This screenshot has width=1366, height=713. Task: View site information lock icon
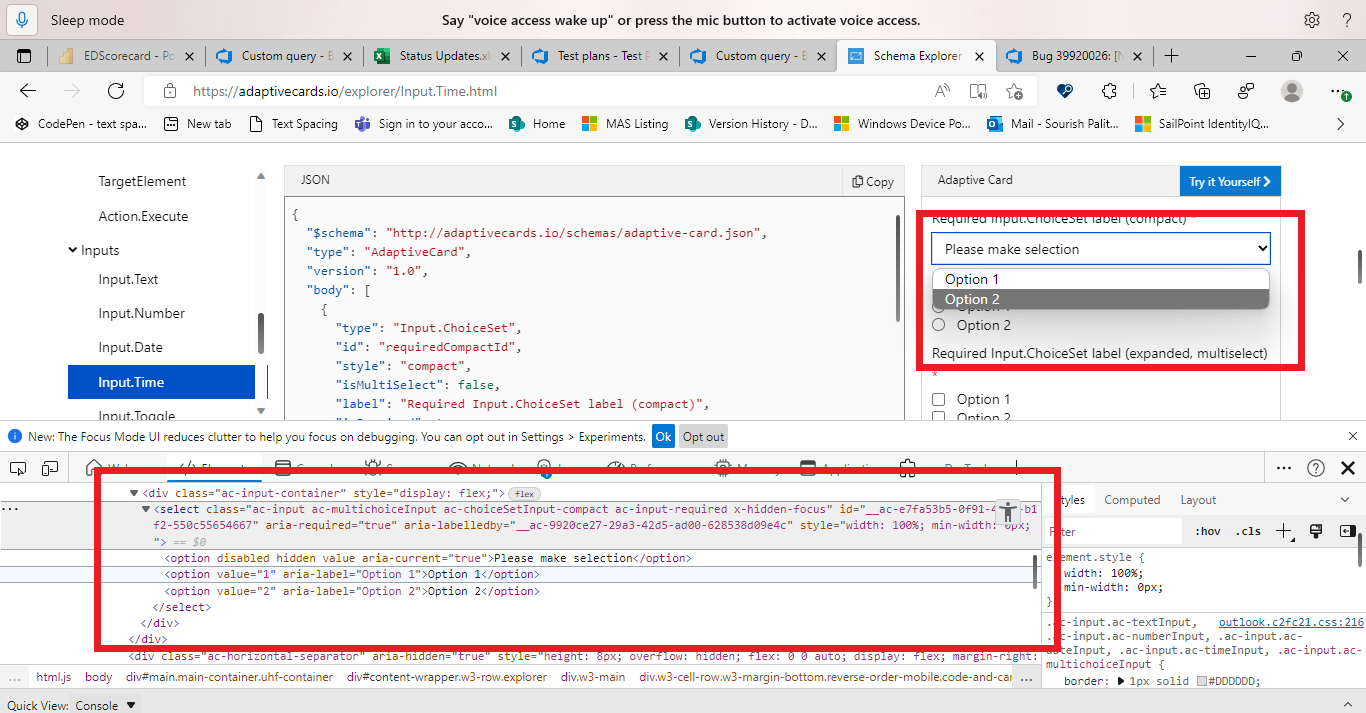pos(168,91)
